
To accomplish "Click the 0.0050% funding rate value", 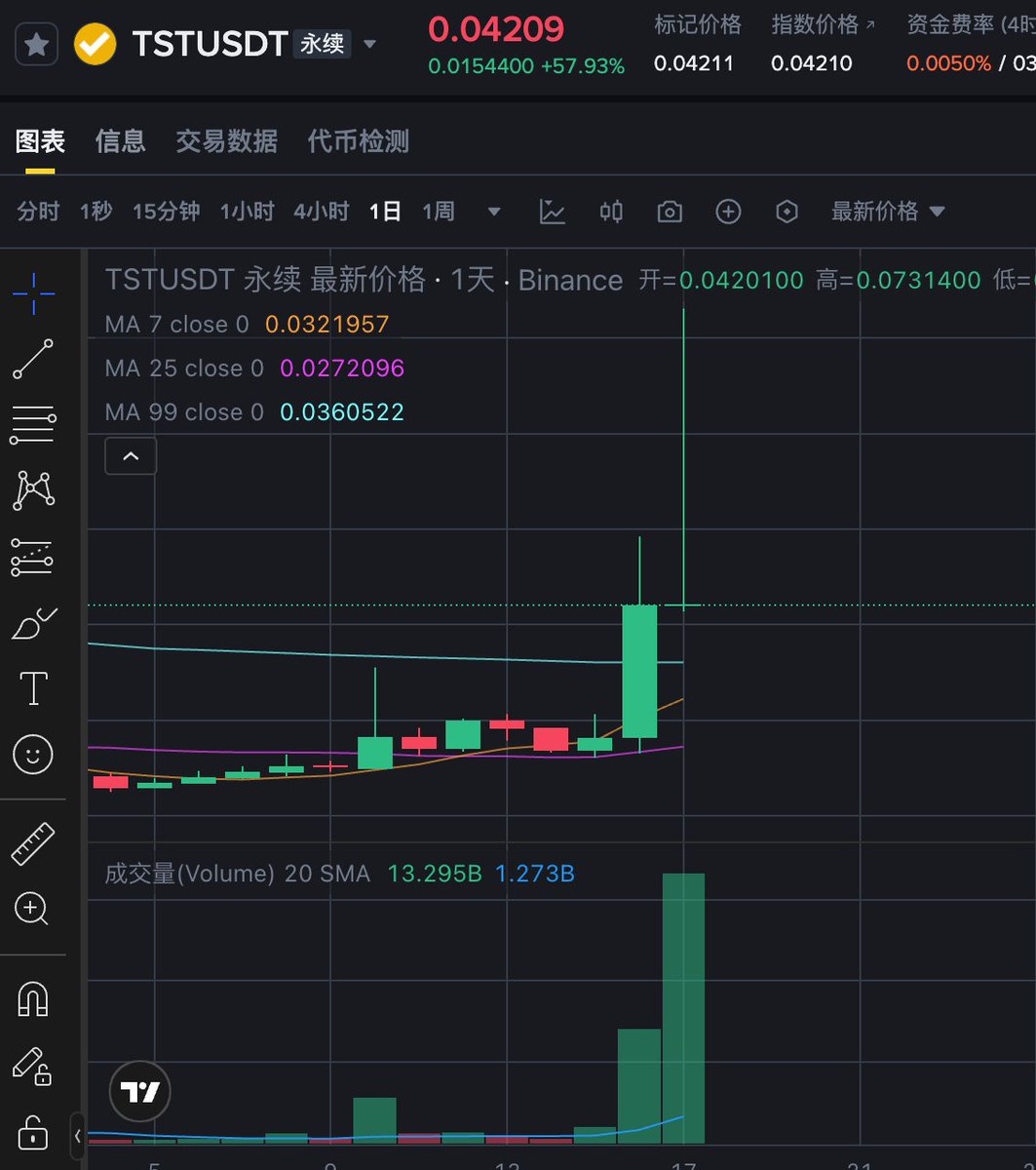I will tap(948, 64).
